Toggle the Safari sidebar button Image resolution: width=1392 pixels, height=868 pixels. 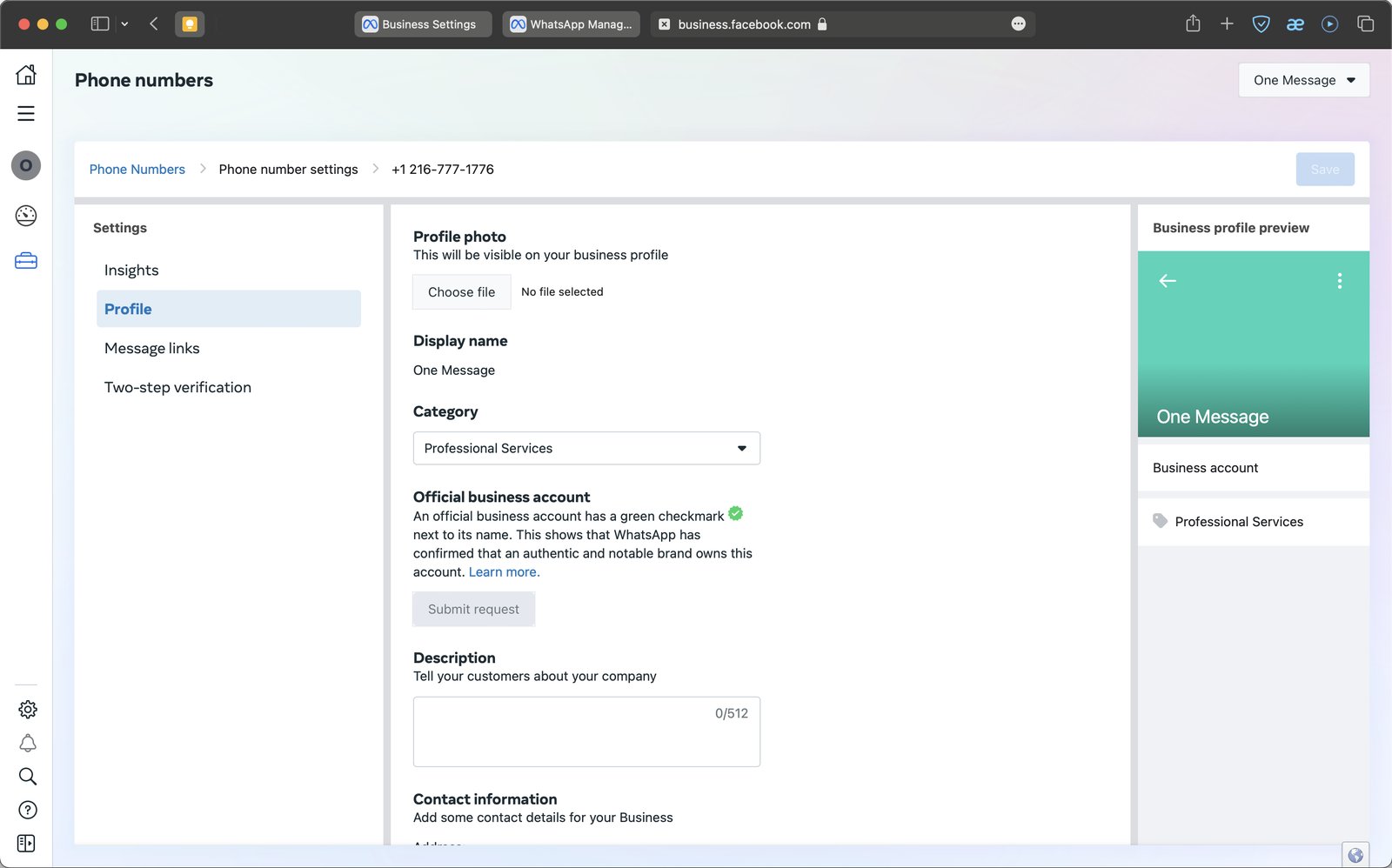[x=100, y=24]
